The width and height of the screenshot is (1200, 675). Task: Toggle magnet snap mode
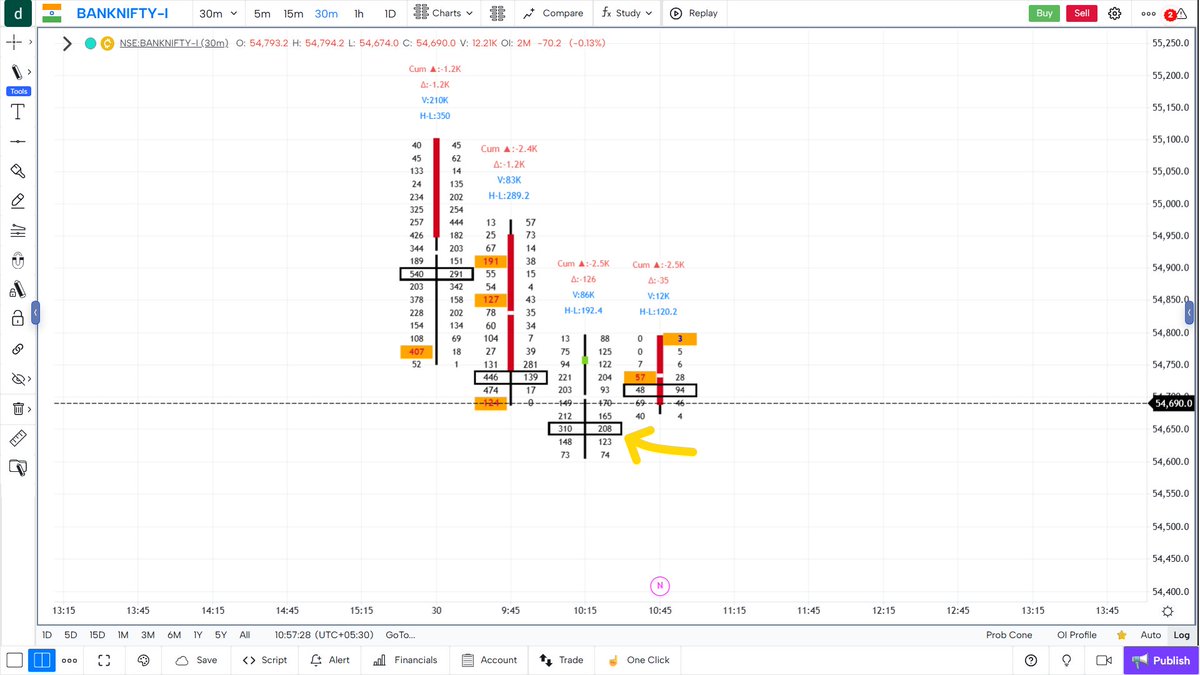tap(17, 261)
